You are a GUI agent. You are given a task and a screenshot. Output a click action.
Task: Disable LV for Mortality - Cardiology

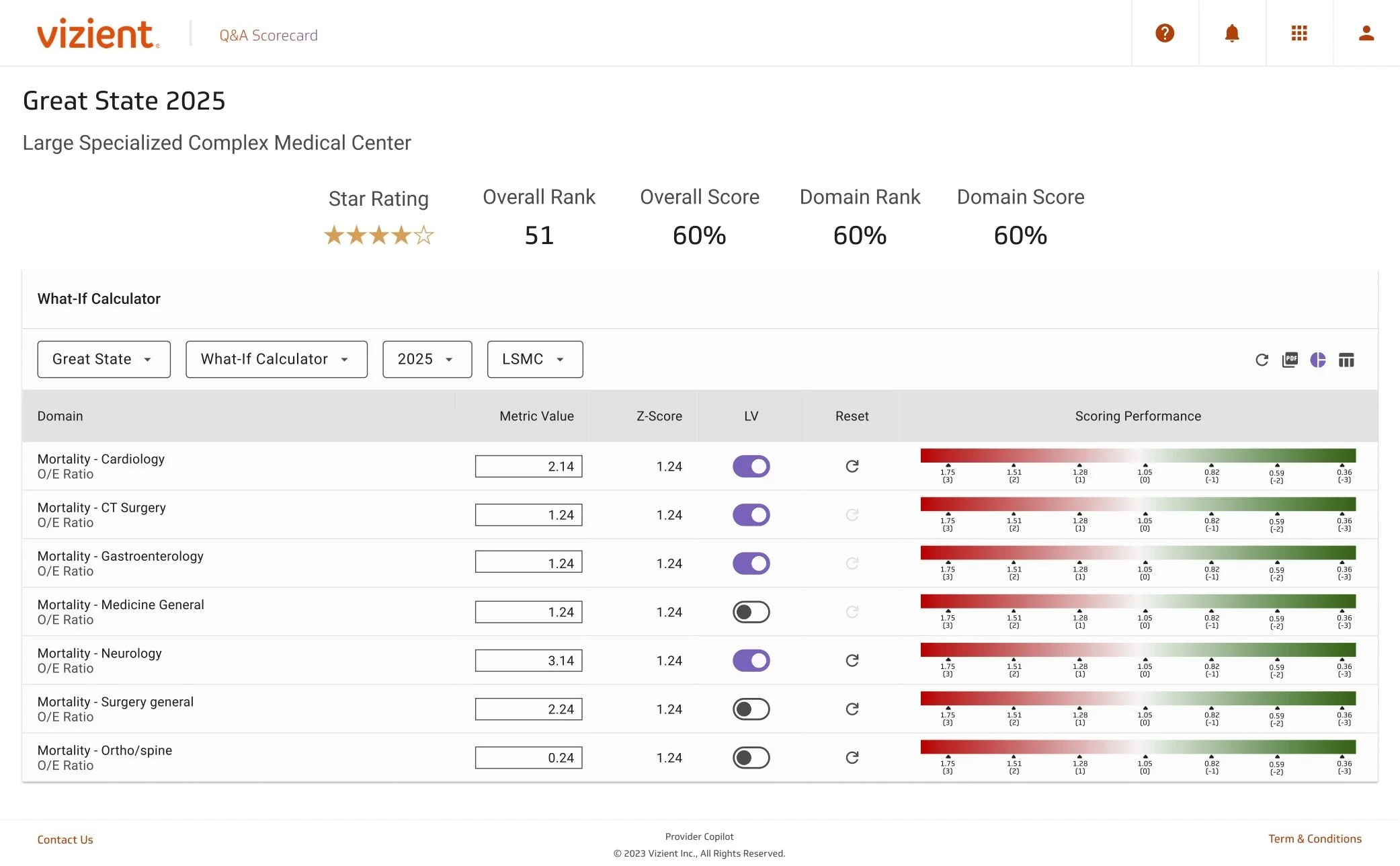click(x=751, y=466)
